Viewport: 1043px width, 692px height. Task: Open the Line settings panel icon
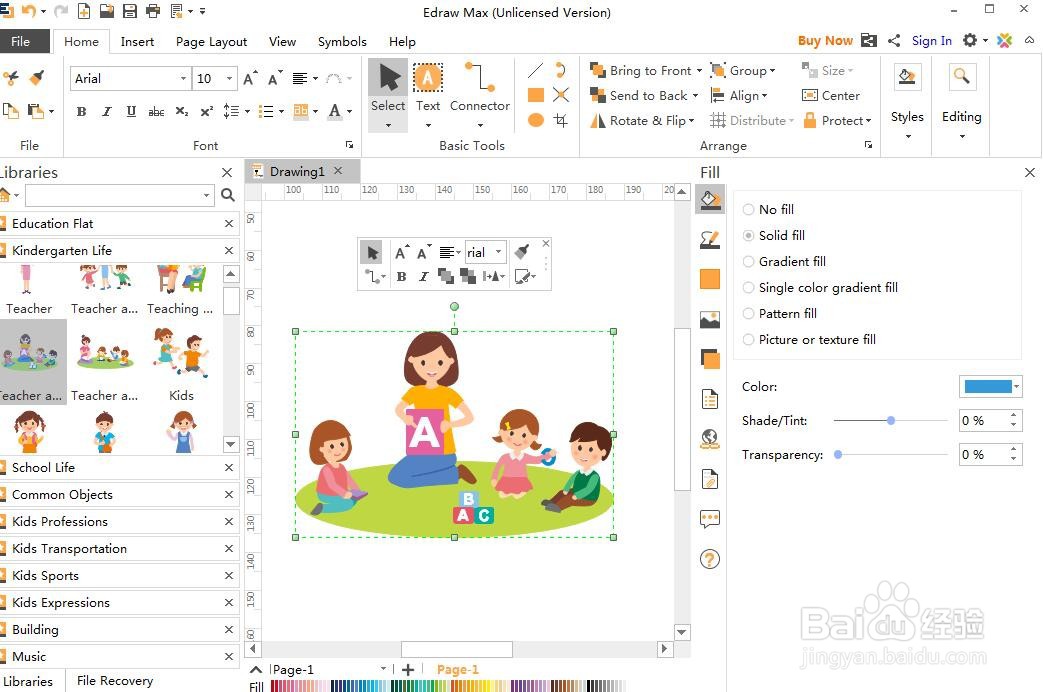(x=710, y=240)
